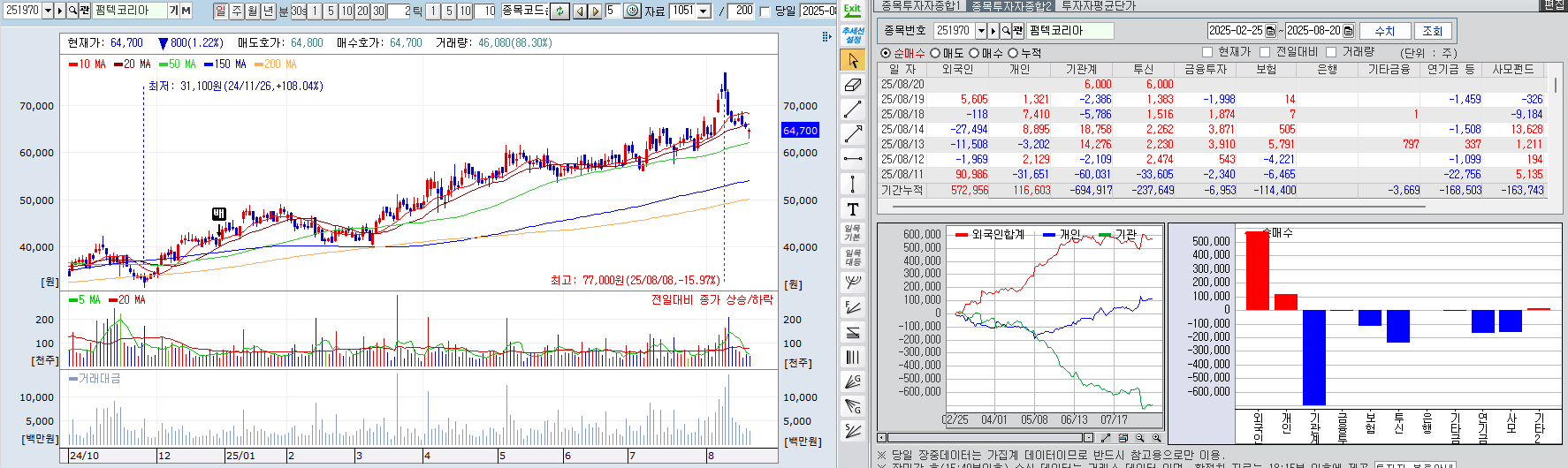Expand the chart side panel dotted-arrow icon

coord(826,37)
